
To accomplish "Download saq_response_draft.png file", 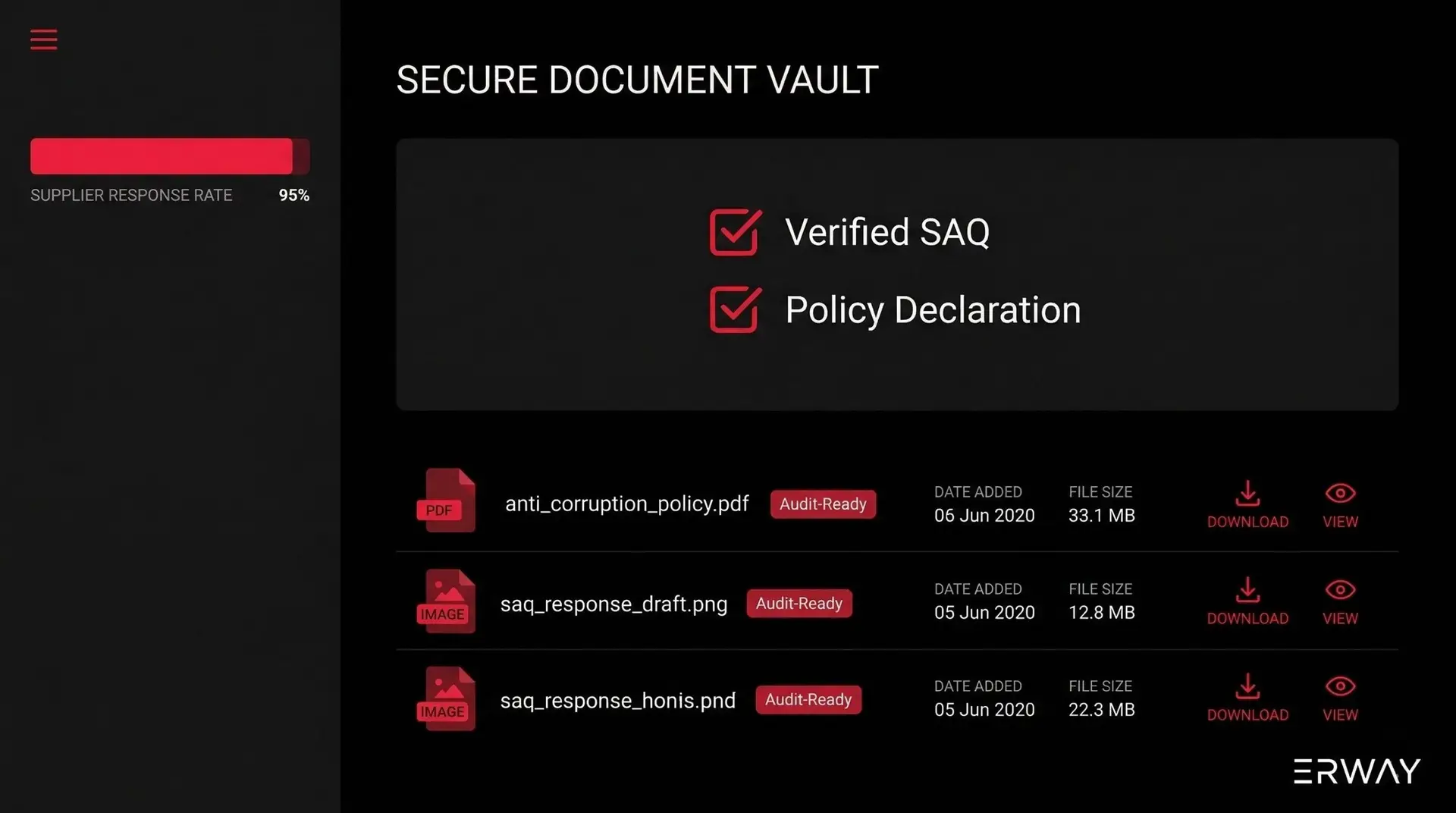I will [1247, 600].
